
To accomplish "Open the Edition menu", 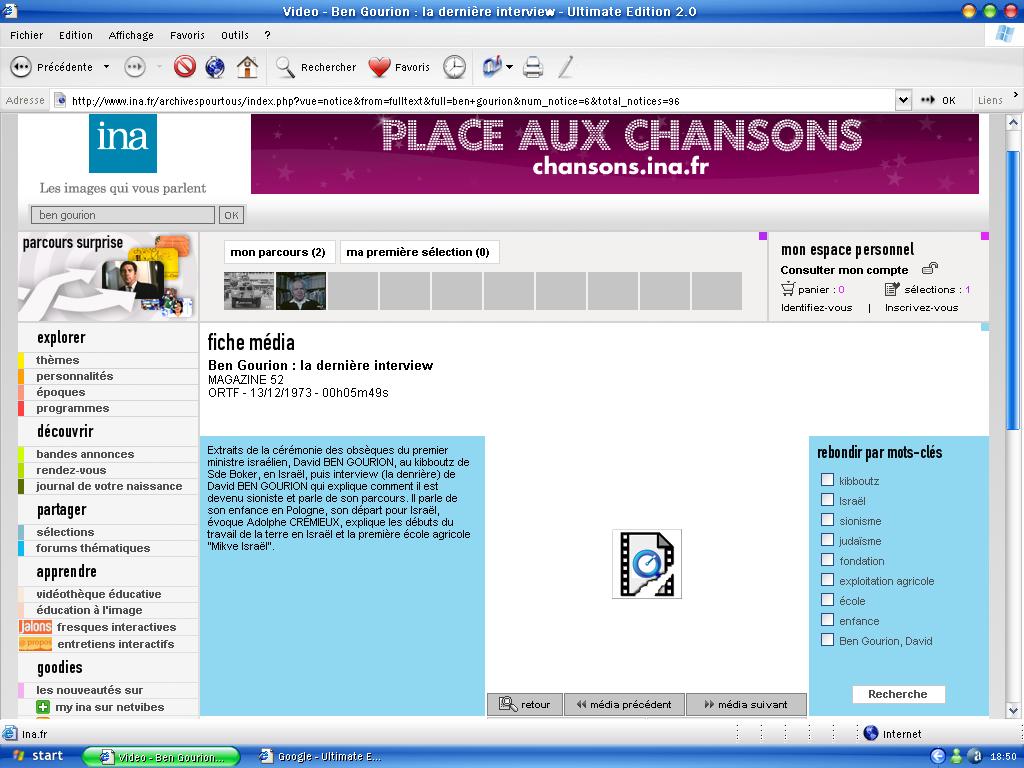I will 76,35.
